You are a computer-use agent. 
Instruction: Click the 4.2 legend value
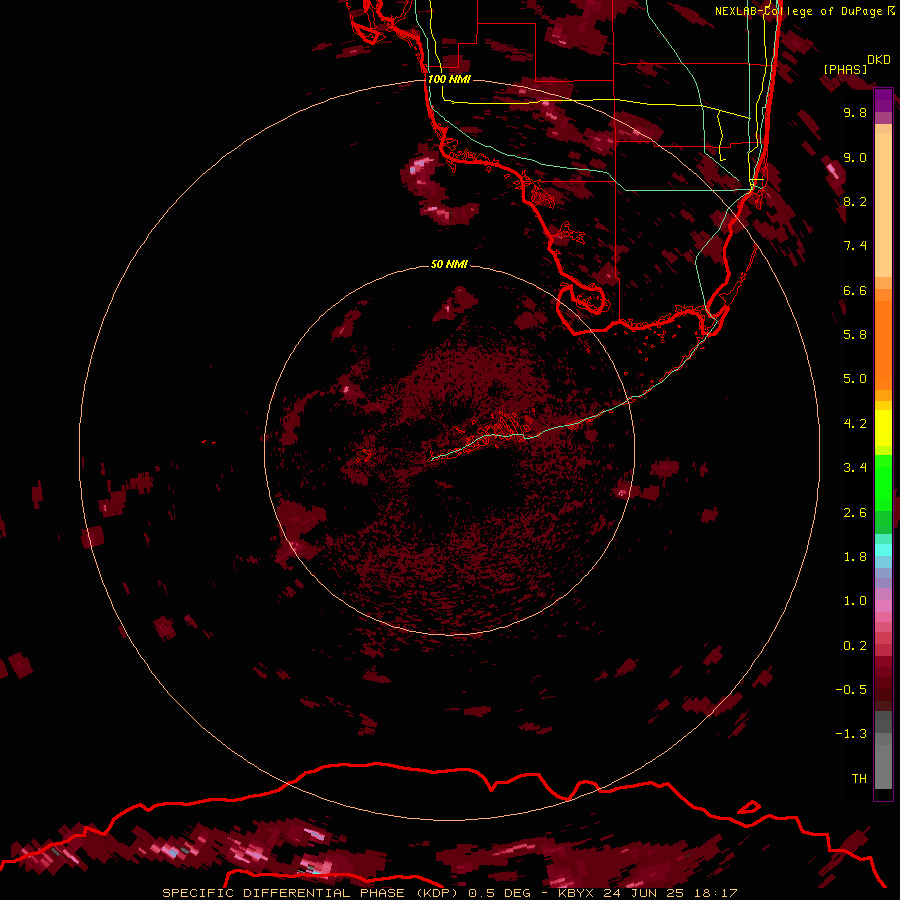pyautogui.click(x=855, y=424)
